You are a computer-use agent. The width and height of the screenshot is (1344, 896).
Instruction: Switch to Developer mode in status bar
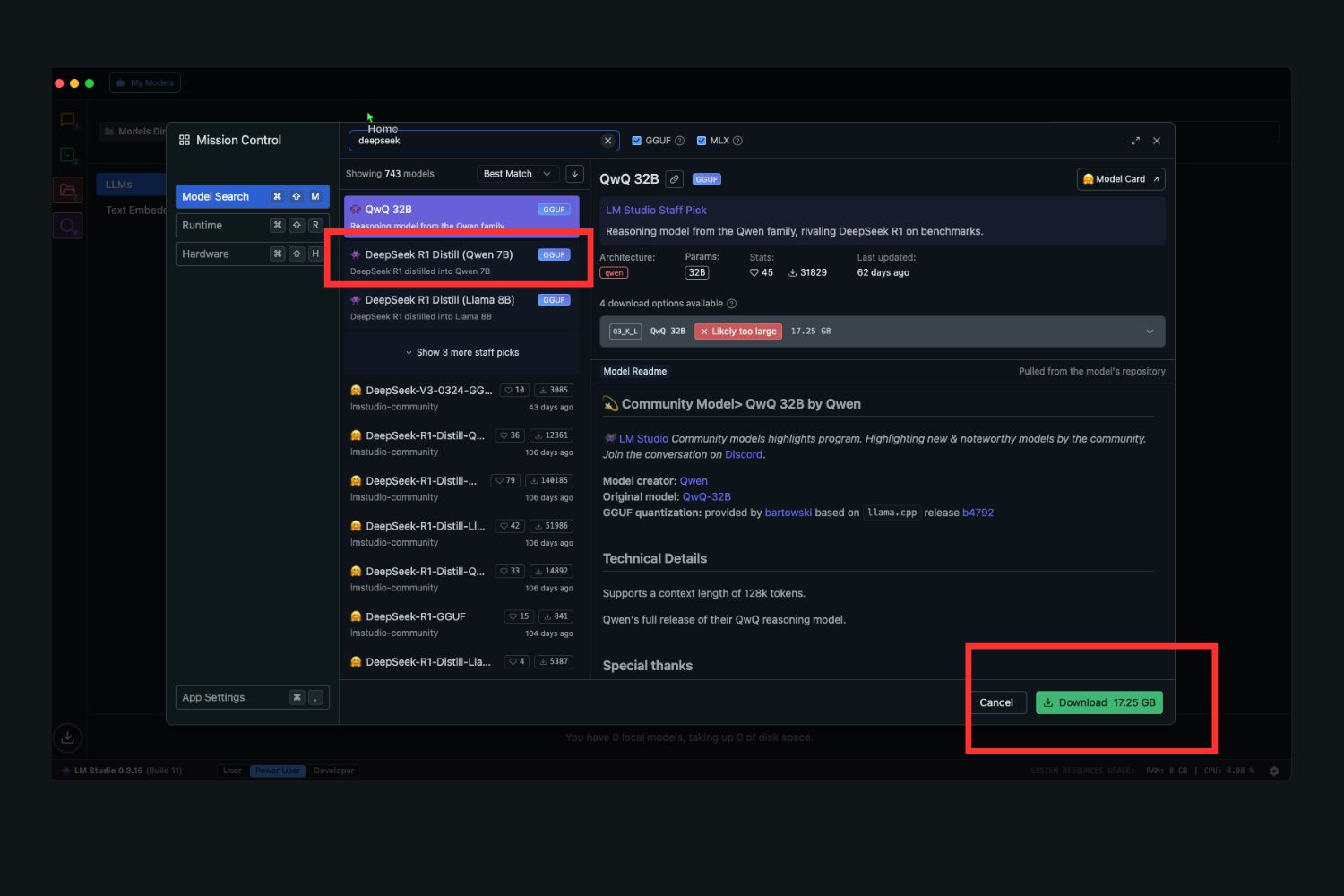[333, 771]
